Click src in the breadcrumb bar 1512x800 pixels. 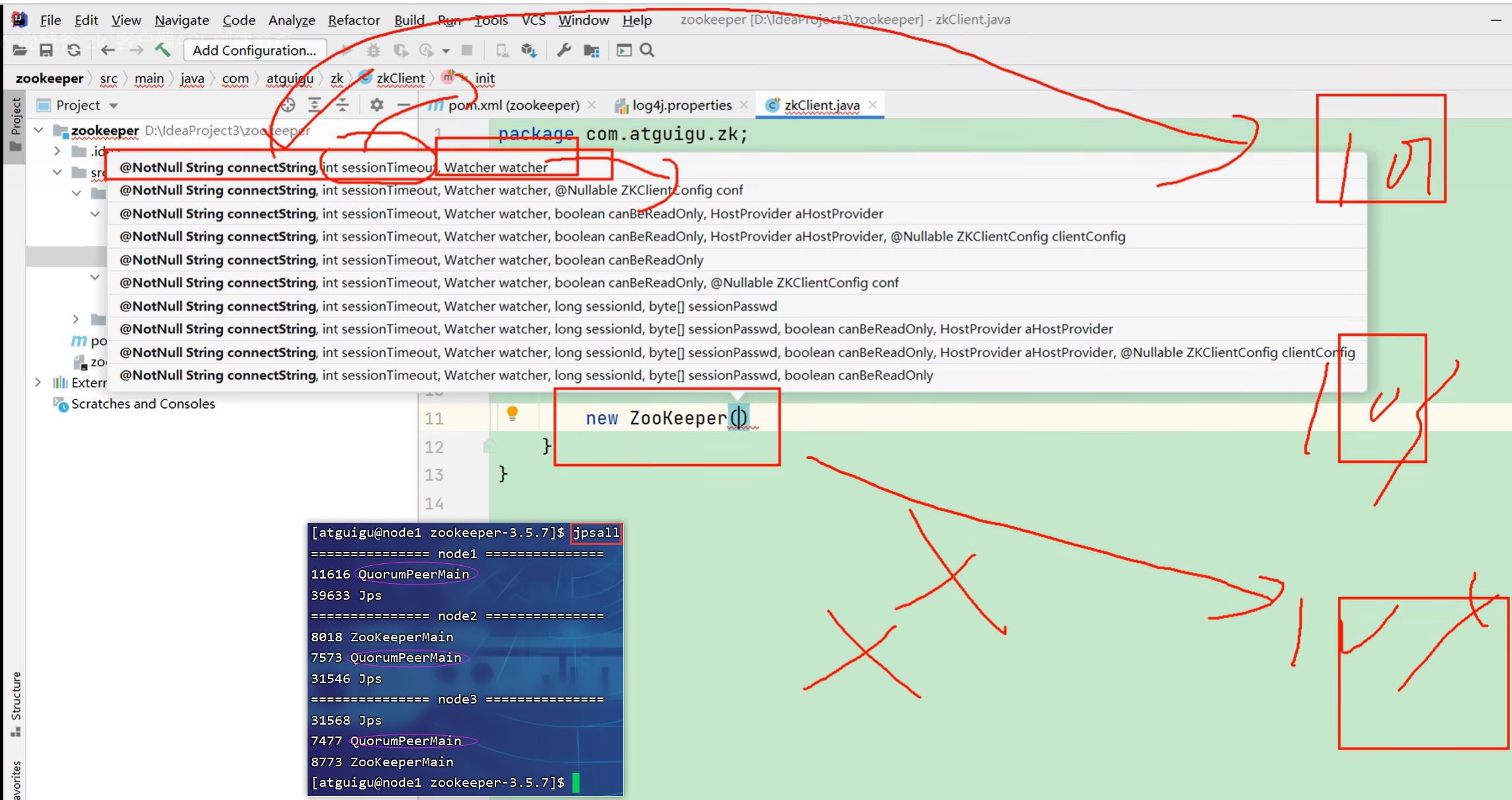[x=108, y=79]
